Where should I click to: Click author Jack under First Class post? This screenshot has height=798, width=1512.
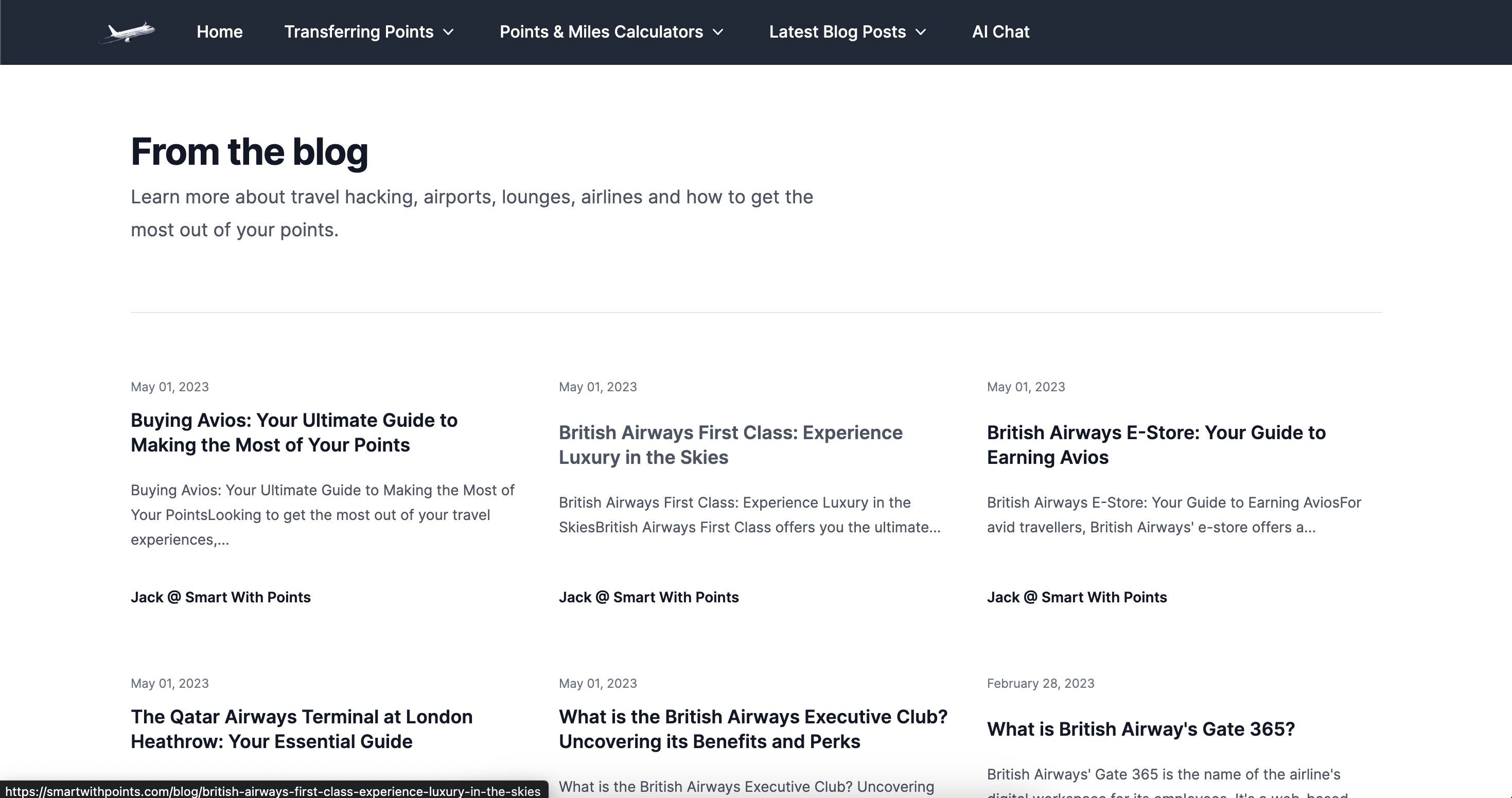pyautogui.click(x=648, y=597)
